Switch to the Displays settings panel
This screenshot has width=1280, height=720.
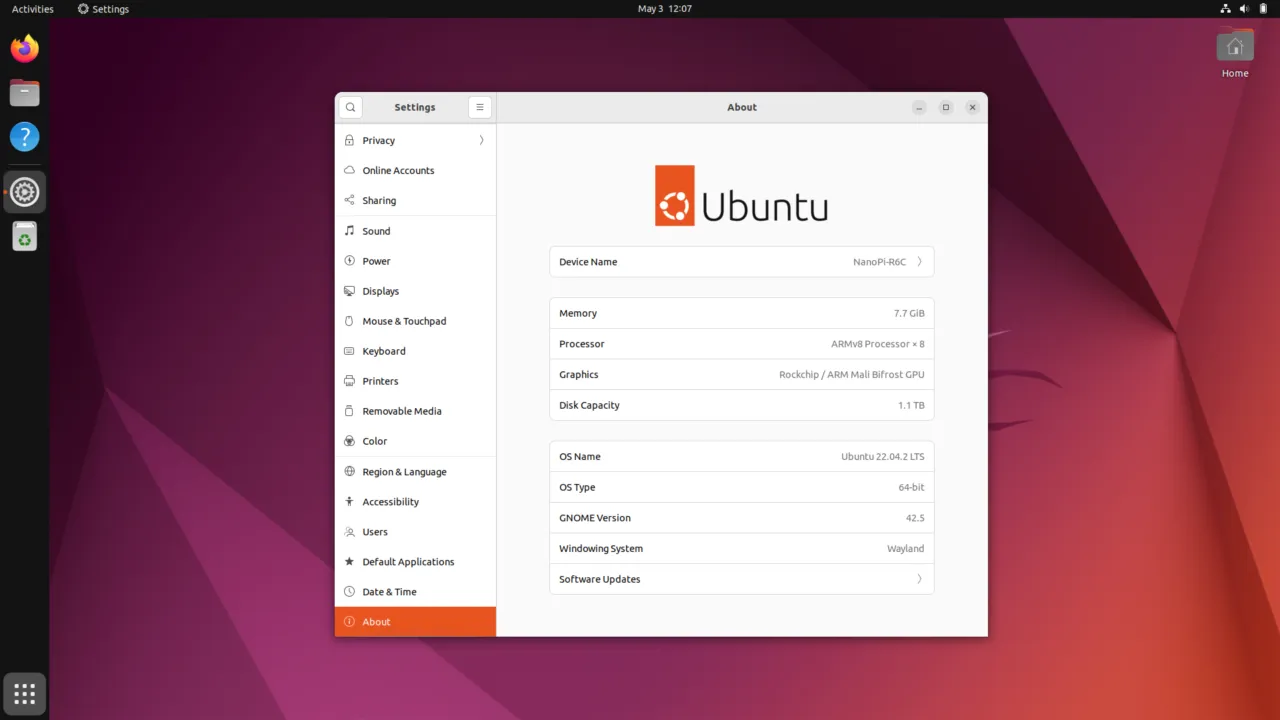pos(380,291)
